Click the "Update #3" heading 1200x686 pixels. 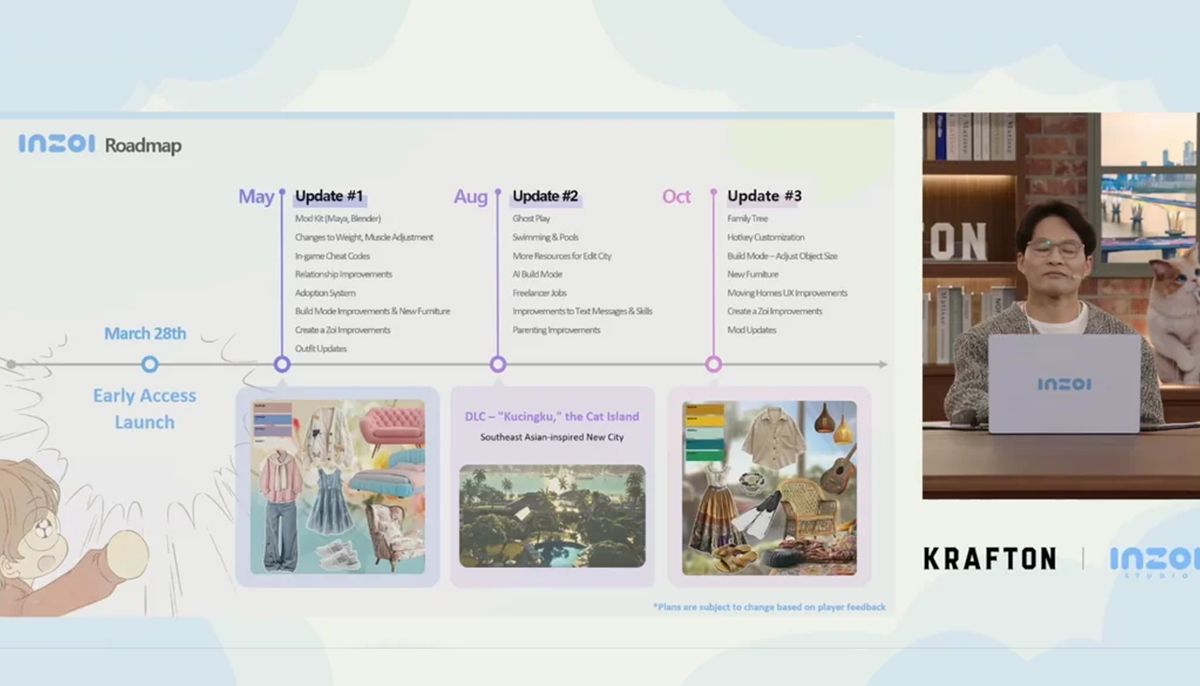coord(764,196)
